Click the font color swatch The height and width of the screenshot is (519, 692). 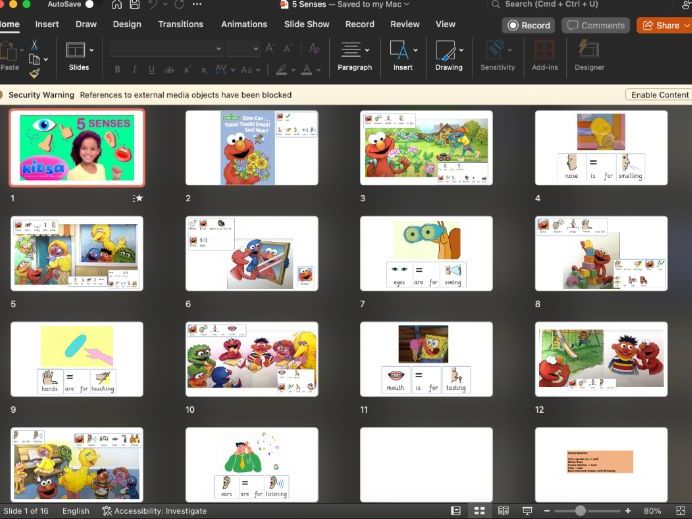(x=307, y=70)
